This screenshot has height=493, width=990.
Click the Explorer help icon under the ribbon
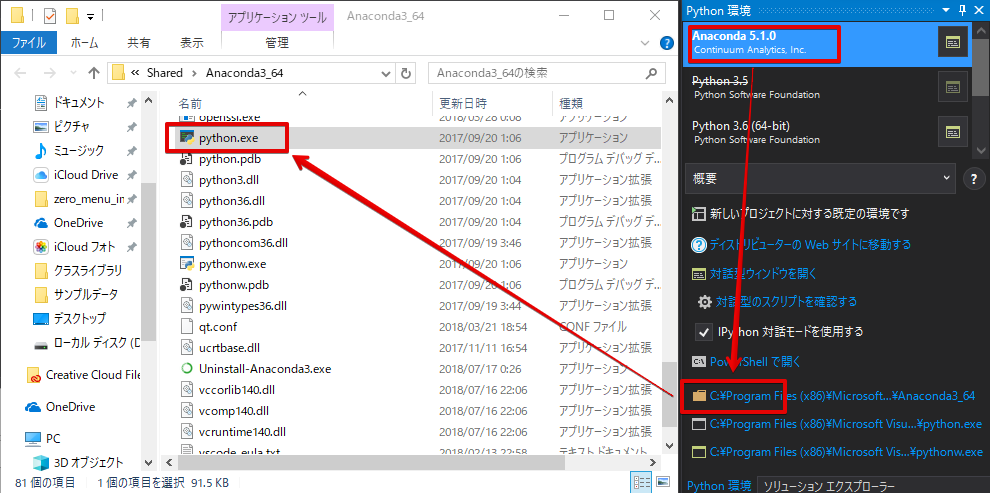[666, 43]
